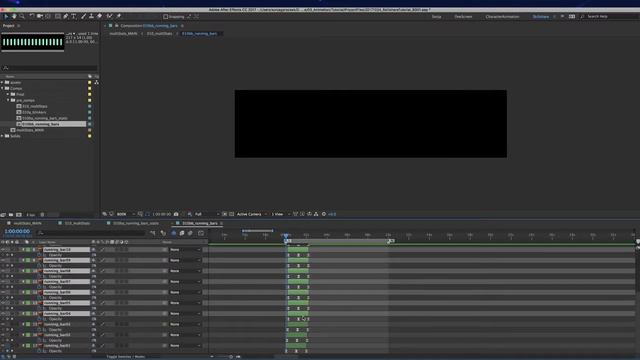Switch to the running_bars_static timeline tab
Image resolution: width=640 pixels, height=360 pixels.
136,223
